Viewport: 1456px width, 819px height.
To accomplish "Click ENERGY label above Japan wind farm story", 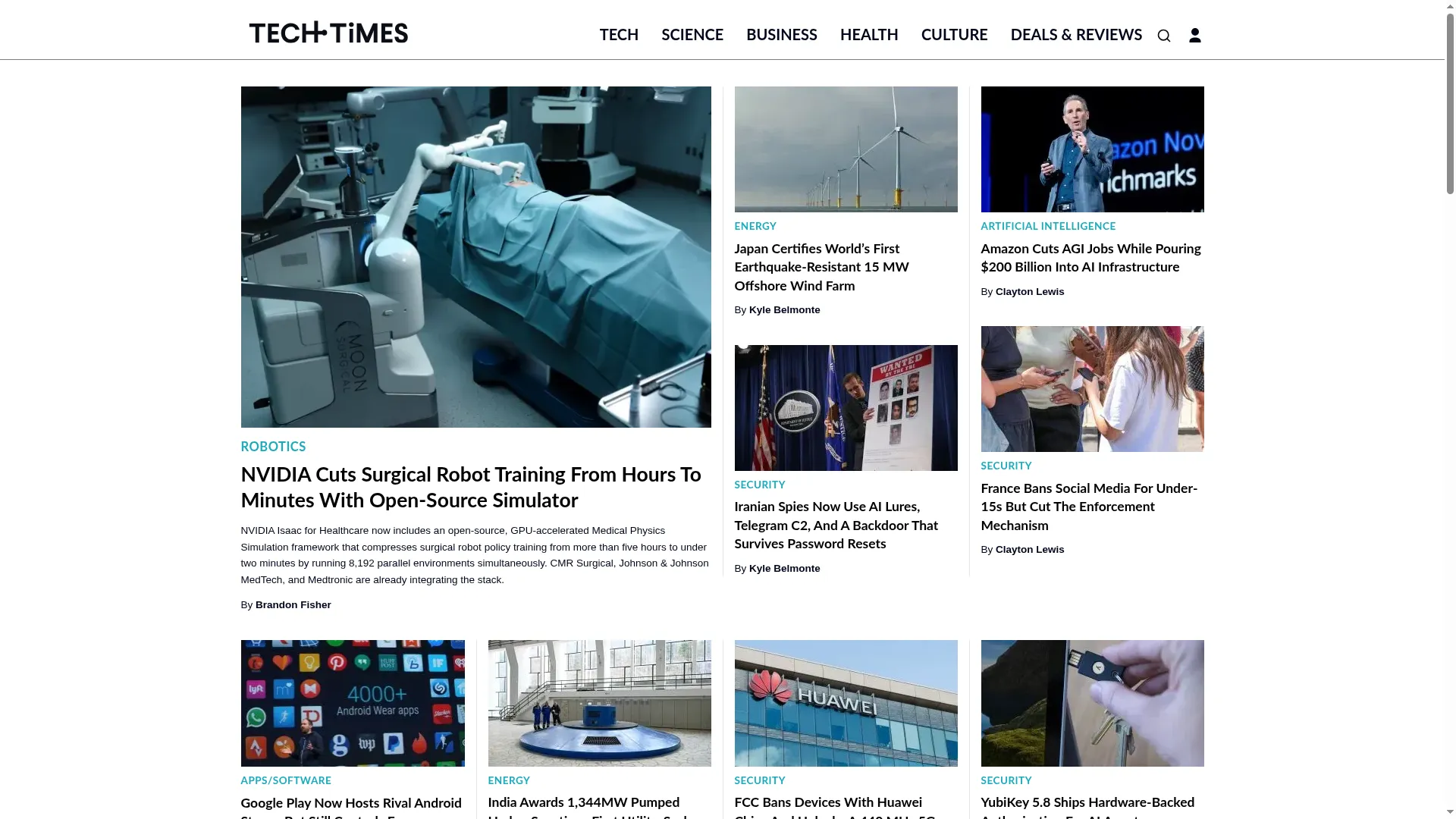I will (755, 226).
